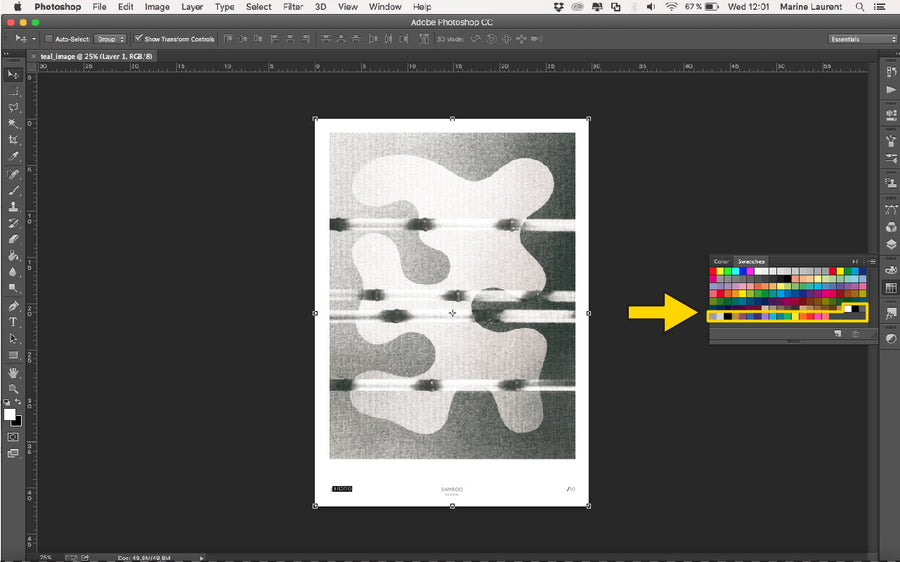Click the macOS Spotlight search icon

tap(859, 7)
